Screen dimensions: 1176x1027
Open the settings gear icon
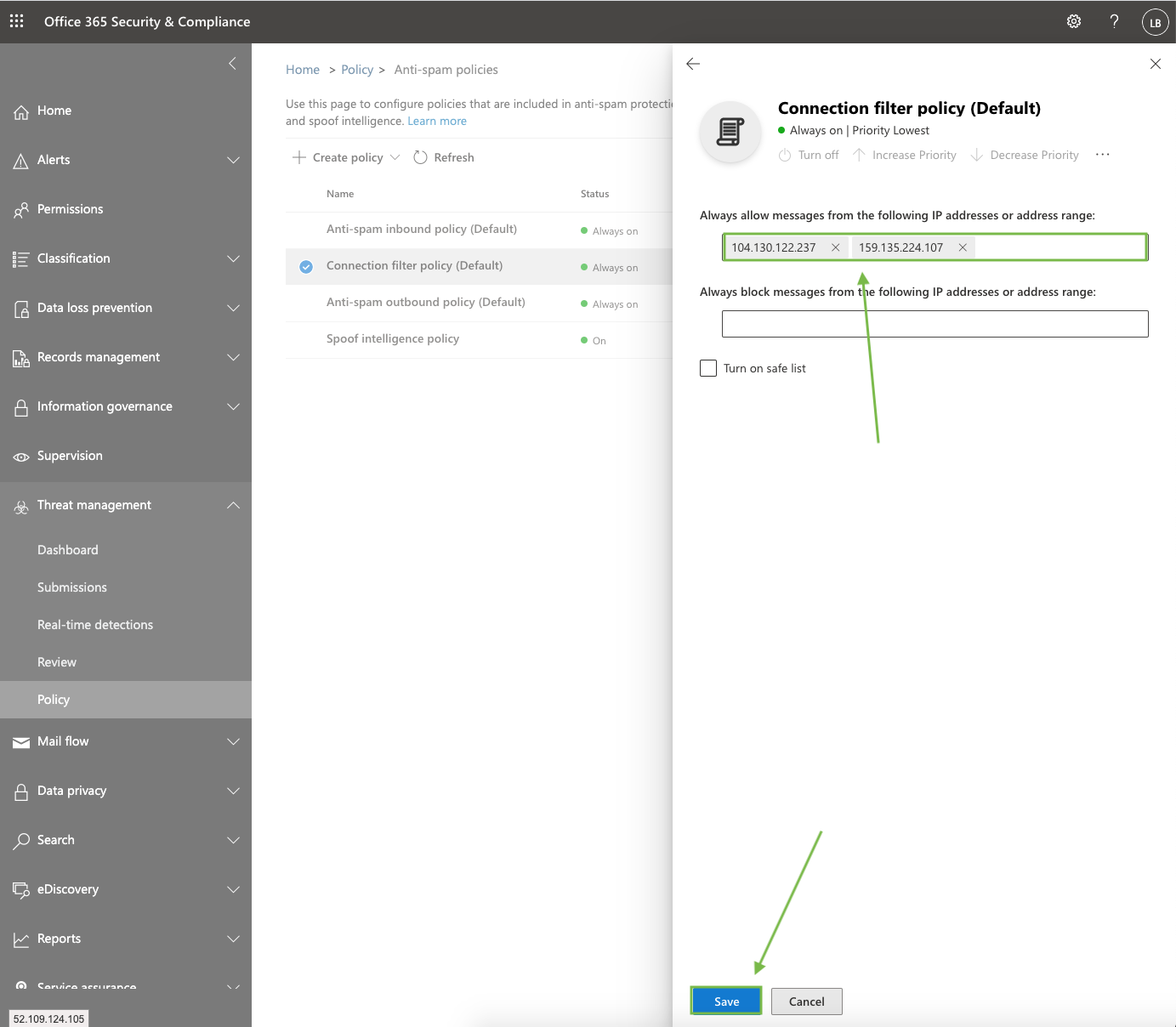click(1074, 21)
